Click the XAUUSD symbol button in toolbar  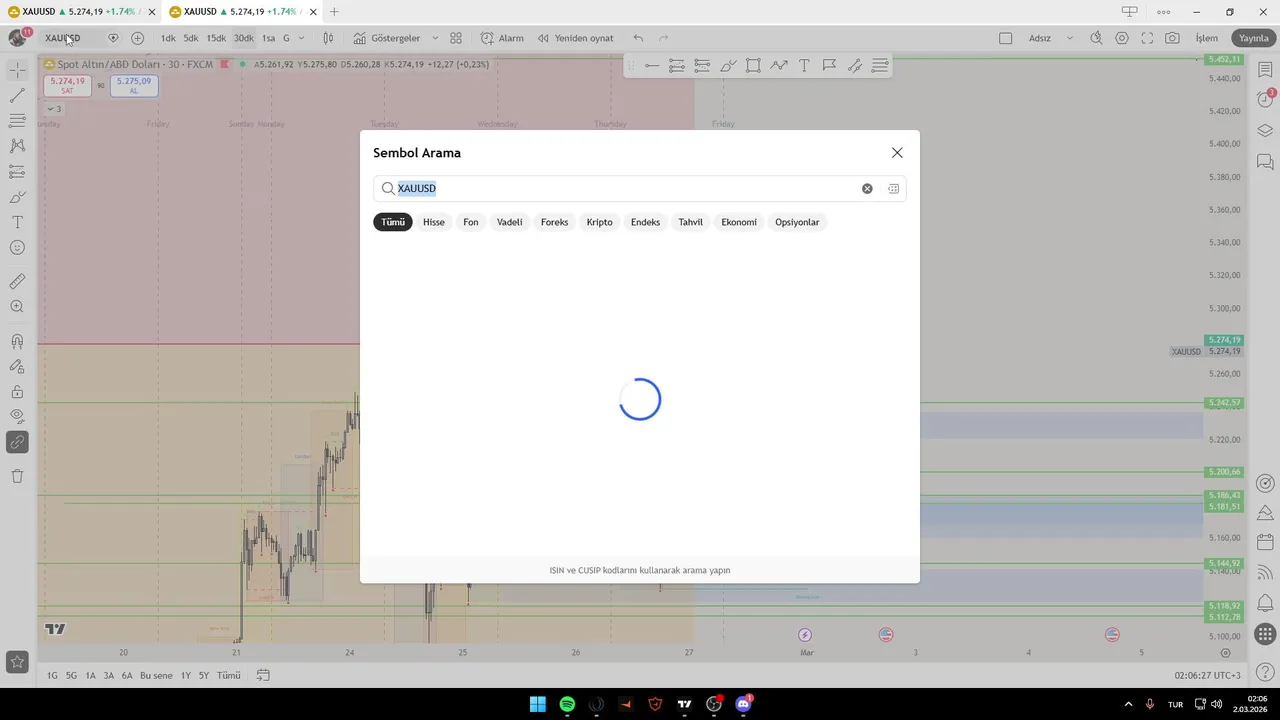pos(63,38)
